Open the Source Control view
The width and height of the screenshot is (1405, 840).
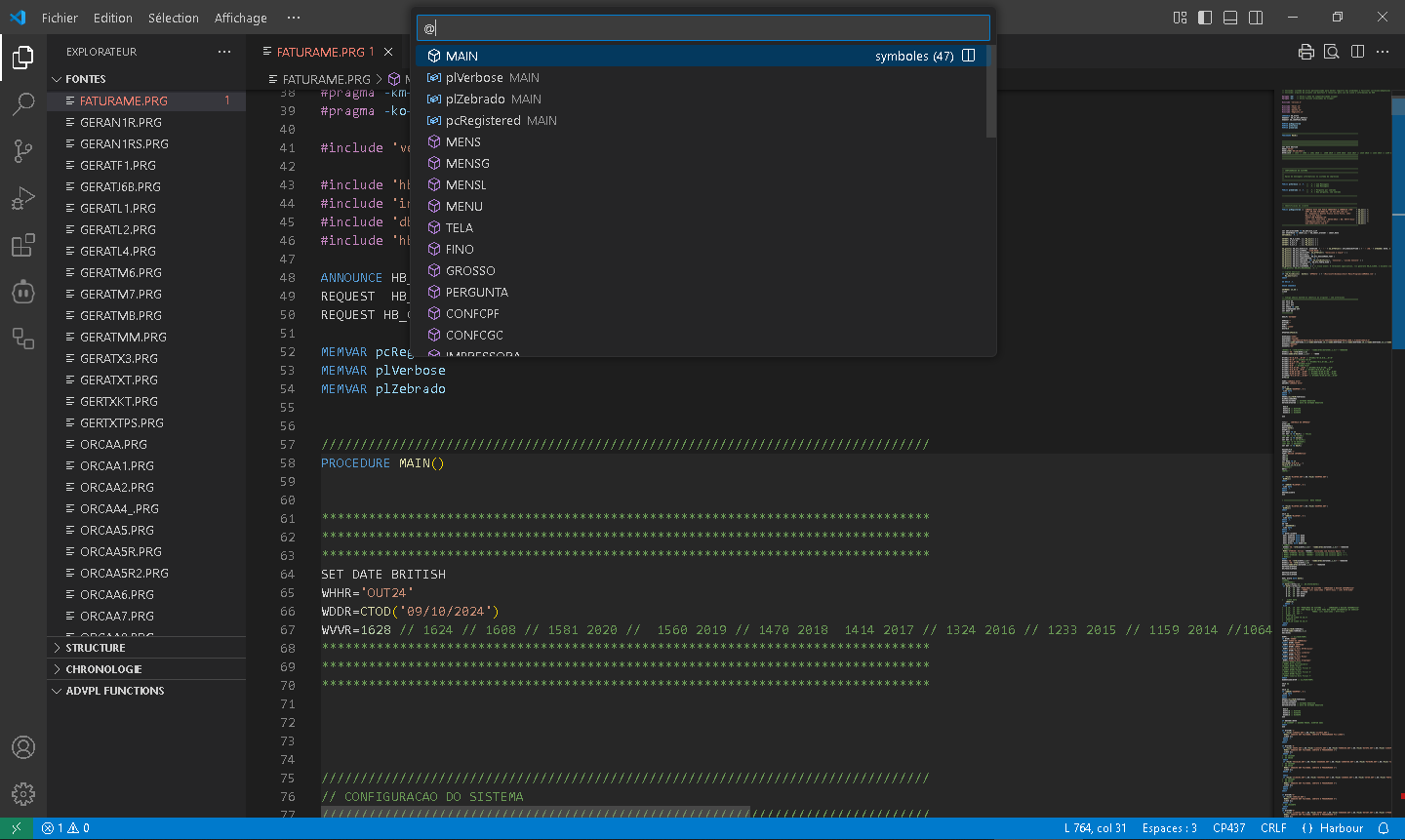[23, 150]
